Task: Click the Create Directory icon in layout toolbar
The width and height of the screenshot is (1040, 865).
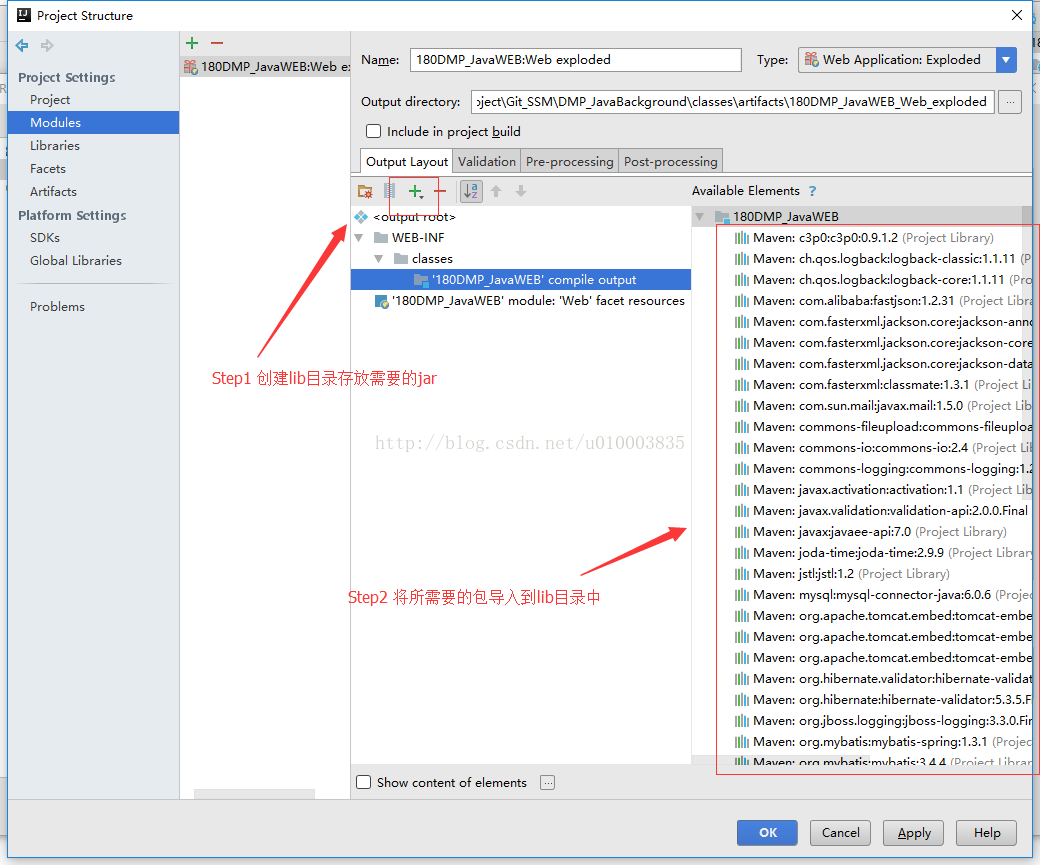Action: point(365,192)
